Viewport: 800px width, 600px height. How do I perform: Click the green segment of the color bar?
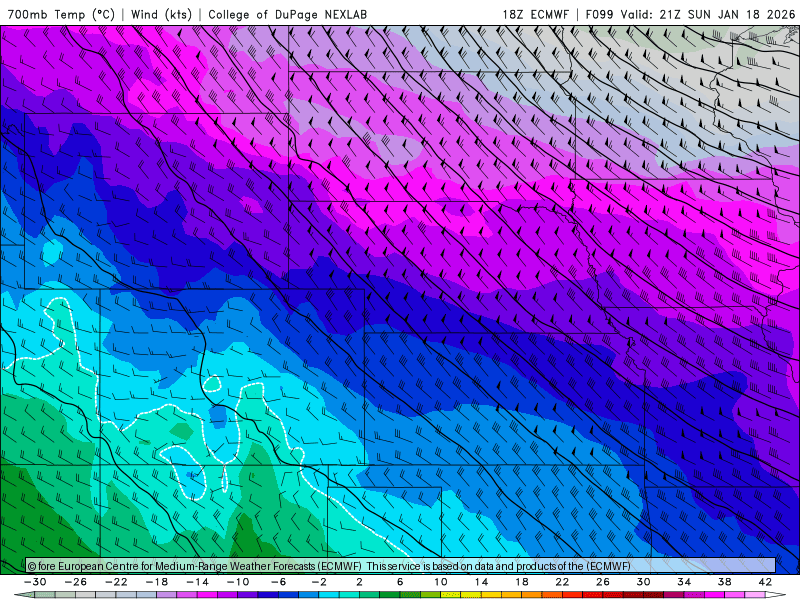coord(390,595)
